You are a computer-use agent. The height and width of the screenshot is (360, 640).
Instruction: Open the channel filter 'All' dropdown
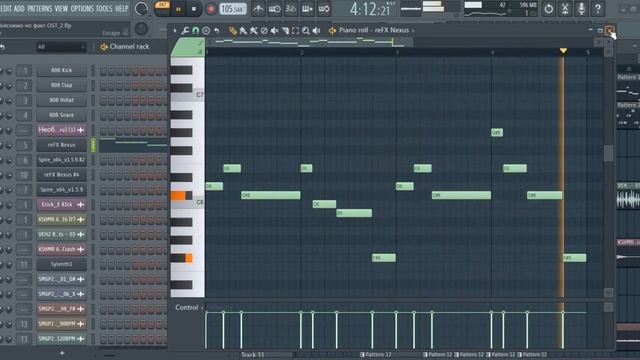pyautogui.click(x=60, y=47)
